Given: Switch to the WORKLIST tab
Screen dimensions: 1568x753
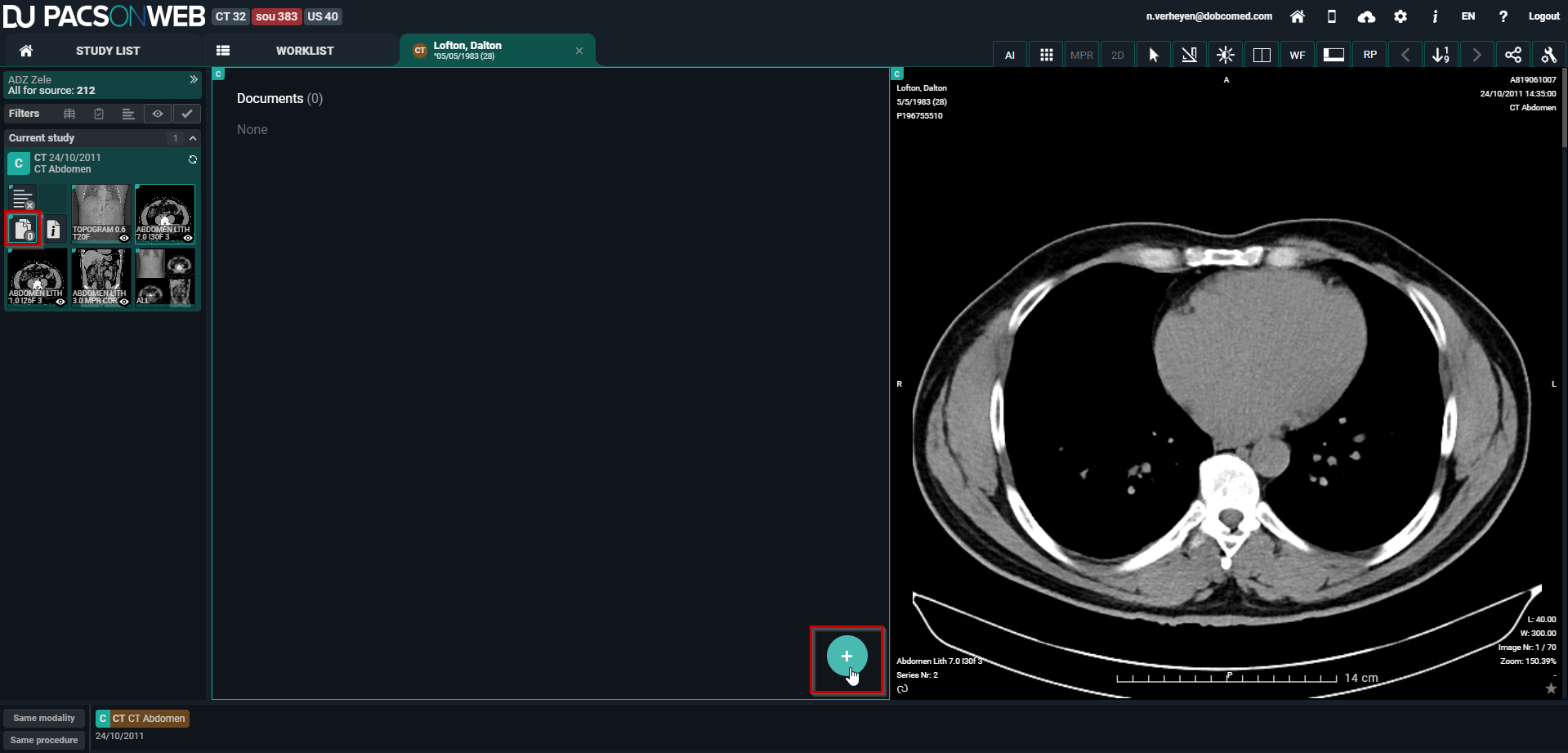Looking at the screenshot, I should click(x=304, y=51).
